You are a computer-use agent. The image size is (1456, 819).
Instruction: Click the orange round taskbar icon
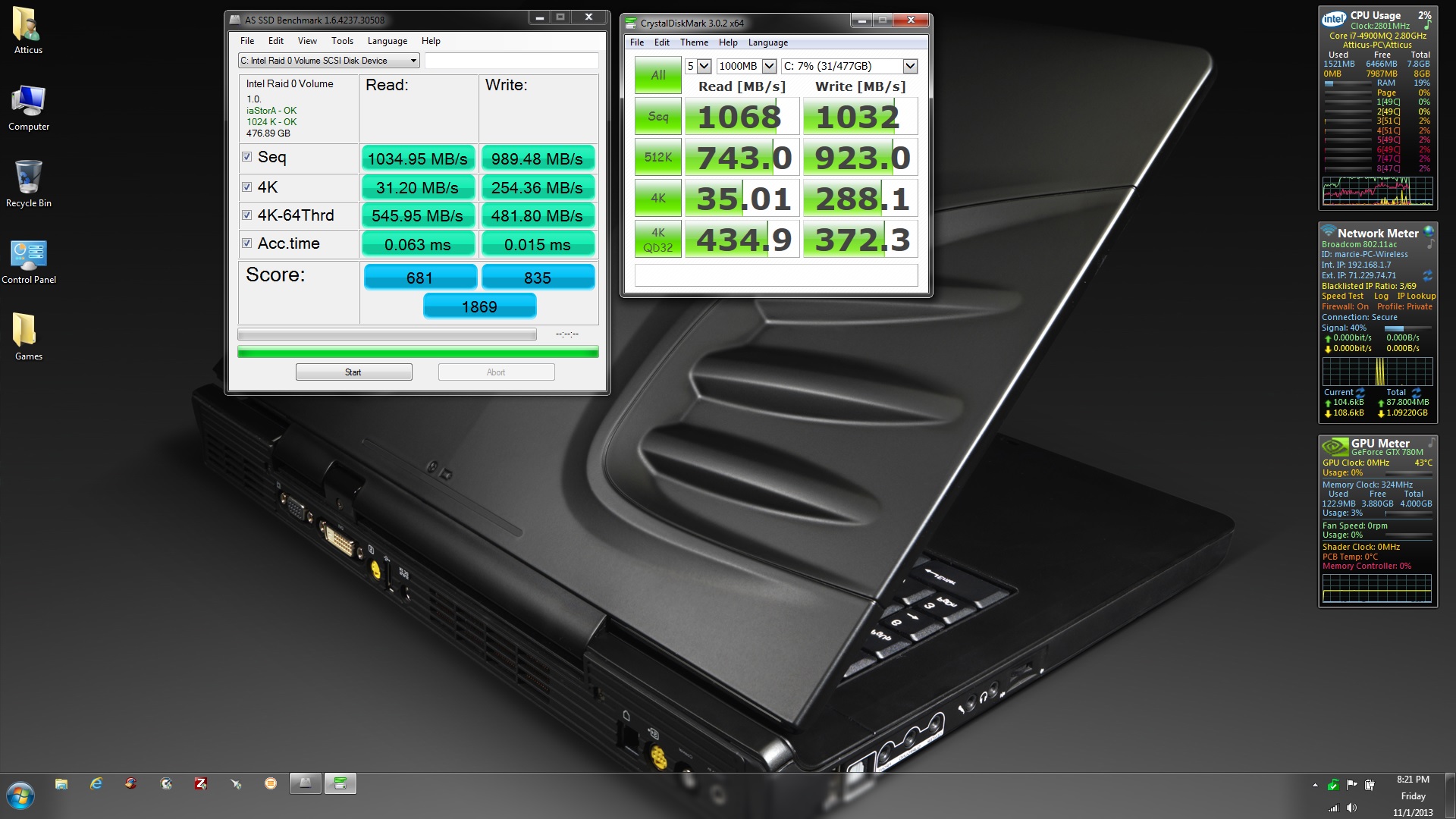[271, 784]
